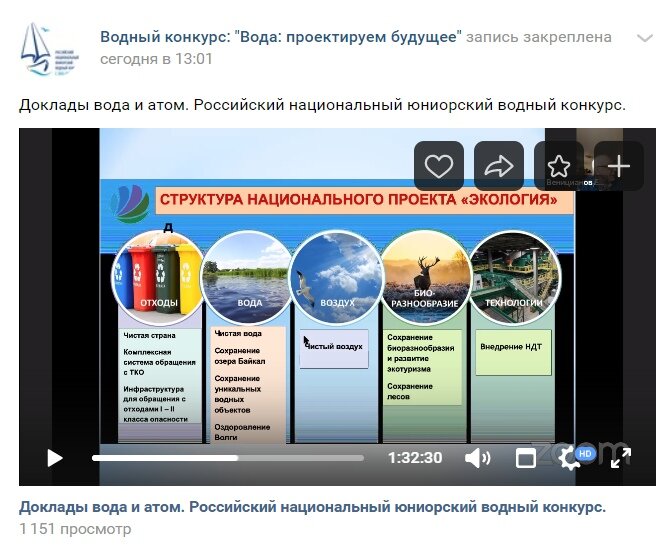This screenshot has width=671, height=550.
Task: Share the video using arrow icon
Action: click(499, 166)
